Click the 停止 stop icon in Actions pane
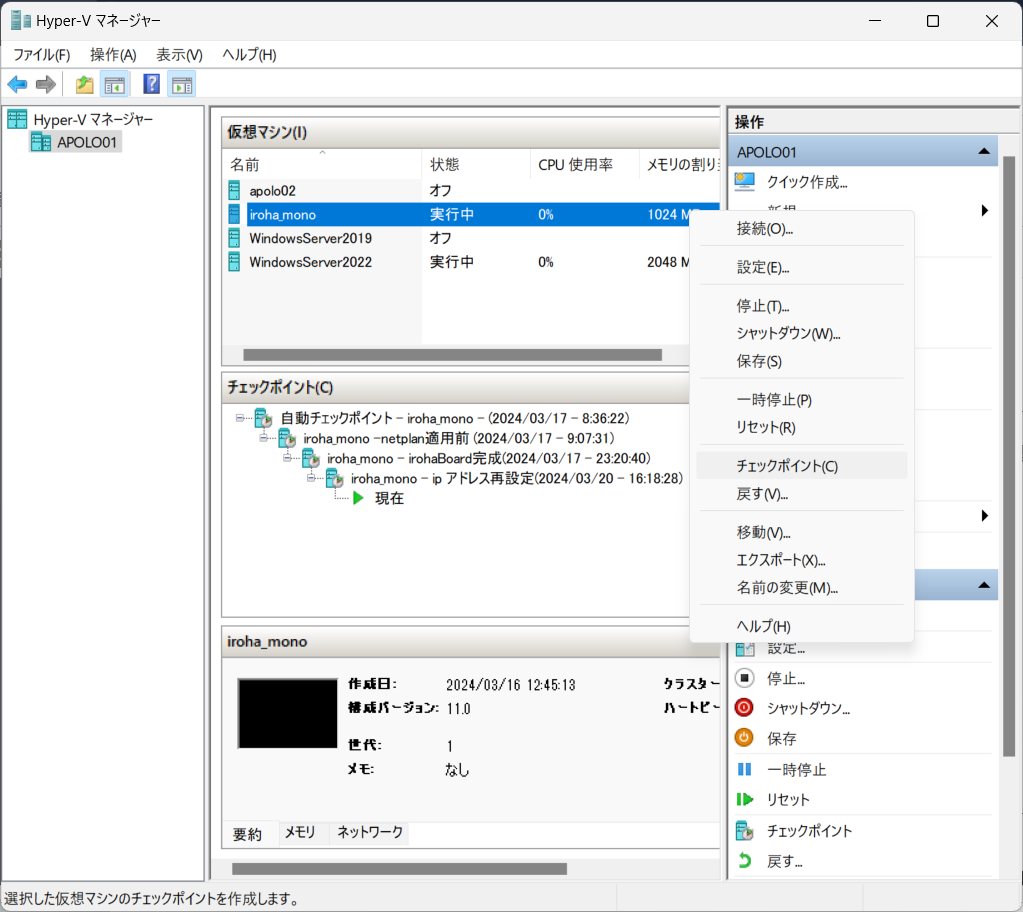The image size is (1023, 912). [744, 678]
